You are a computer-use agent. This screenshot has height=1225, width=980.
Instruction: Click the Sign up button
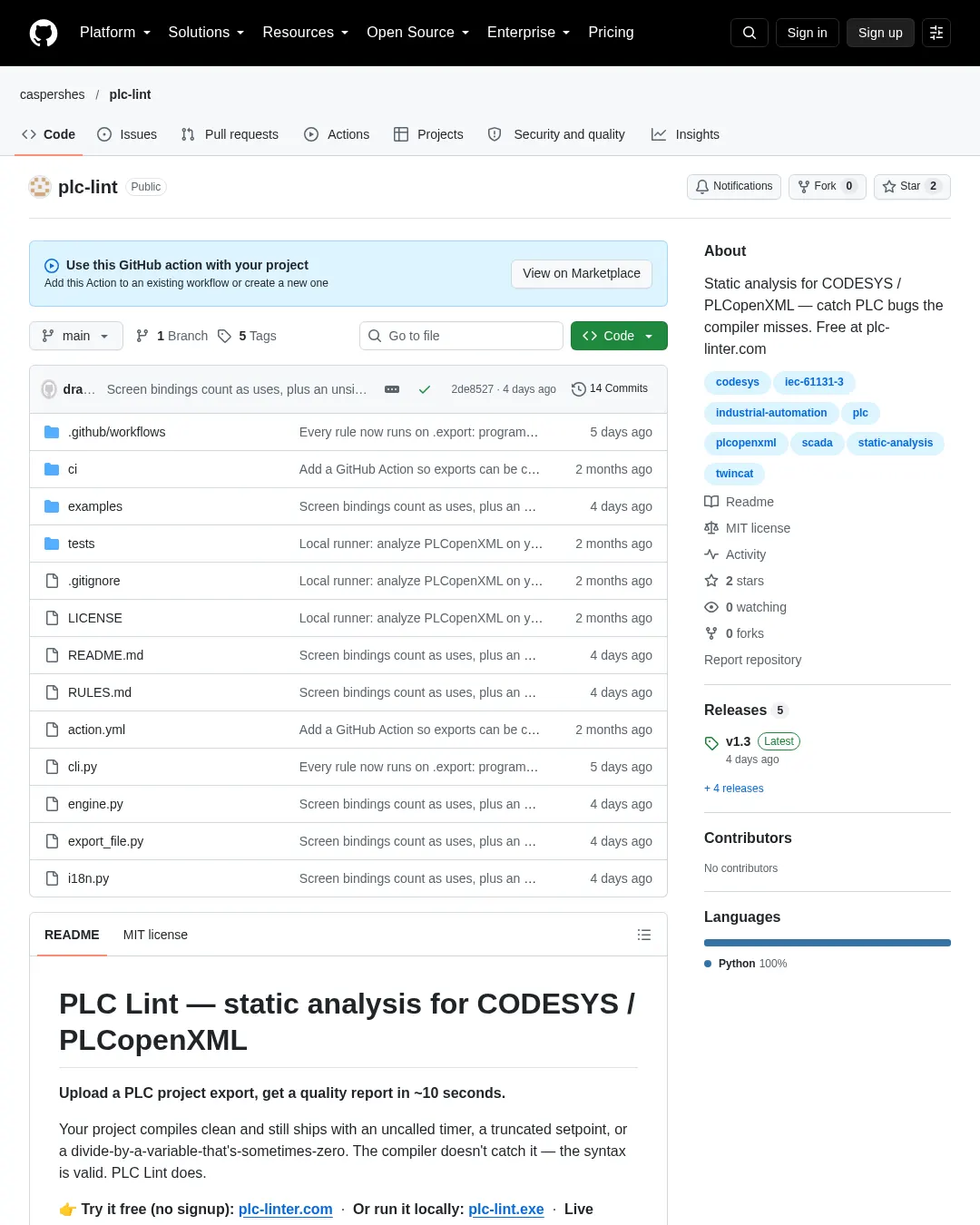[x=880, y=33]
